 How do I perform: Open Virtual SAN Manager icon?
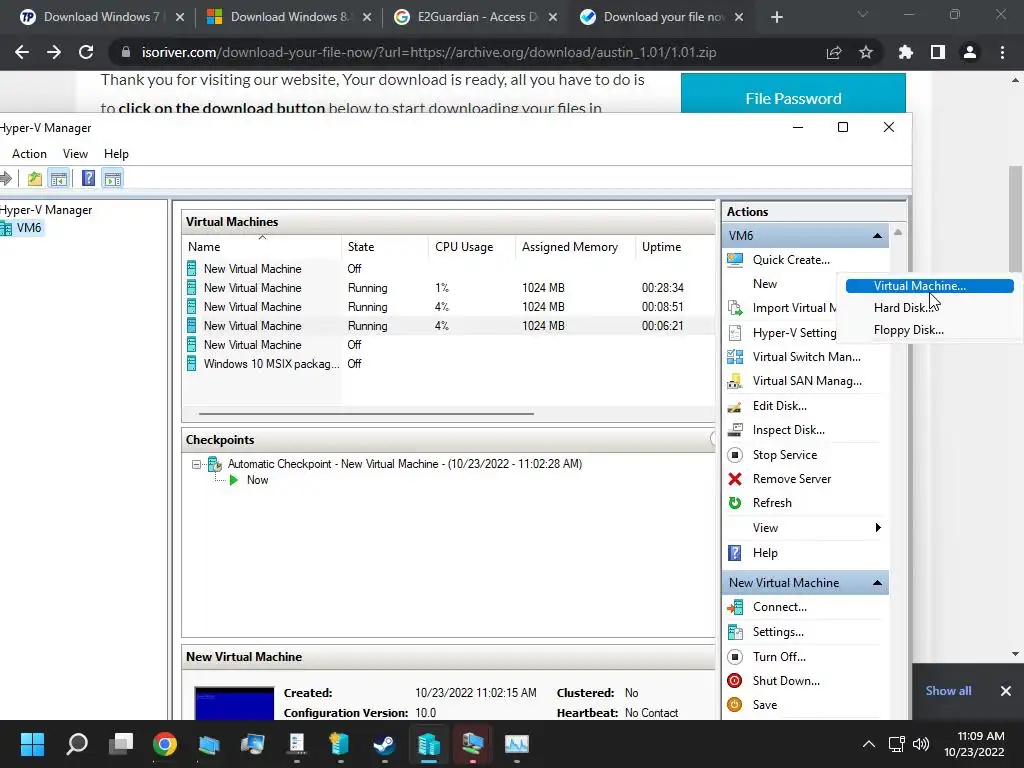point(735,381)
